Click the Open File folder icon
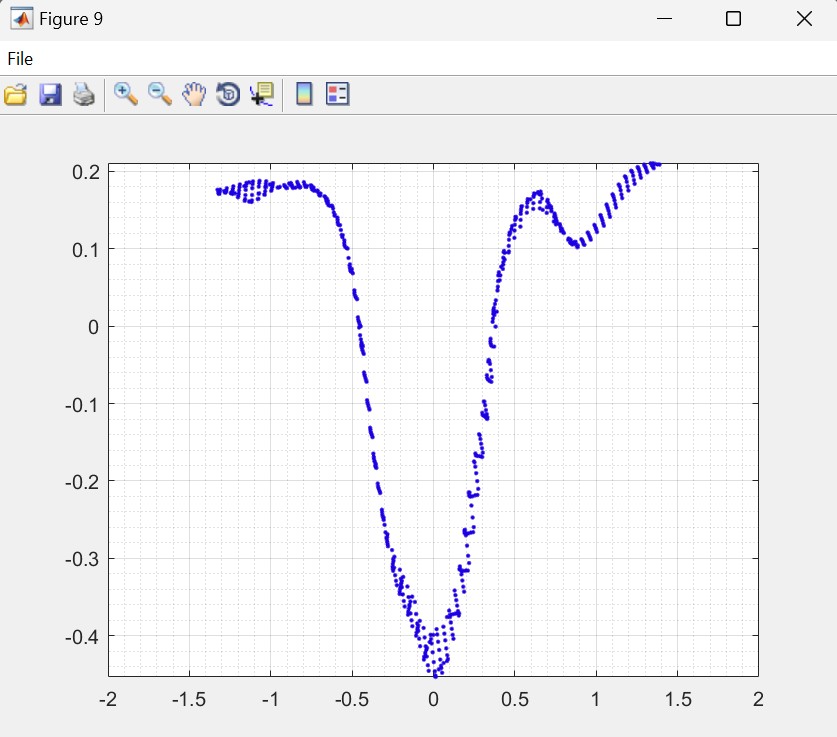Viewport: 837px width, 737px height. [15, 95]
